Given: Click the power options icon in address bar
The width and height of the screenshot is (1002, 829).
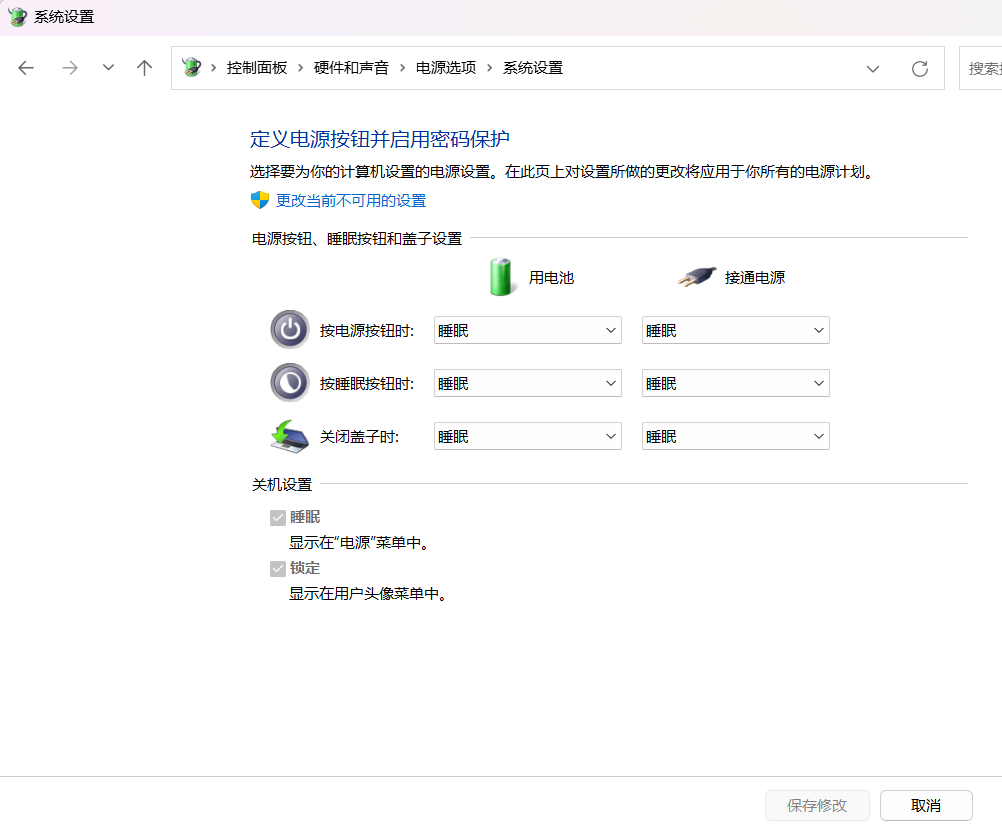Looking at the screenshot, I should pos(191,68).
